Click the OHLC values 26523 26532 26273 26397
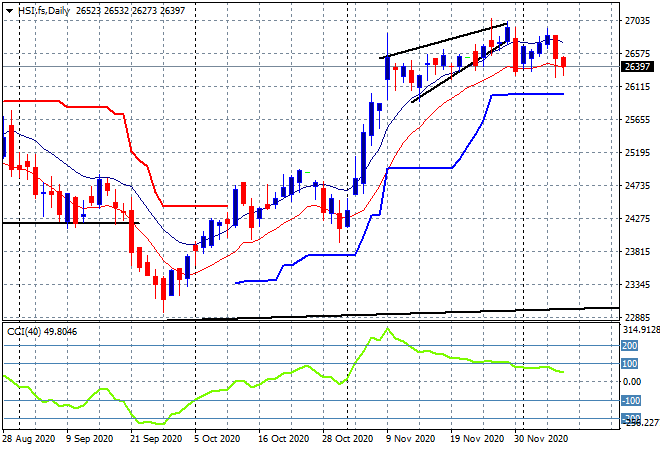The image size is (660, 450). tap(130, 11)
